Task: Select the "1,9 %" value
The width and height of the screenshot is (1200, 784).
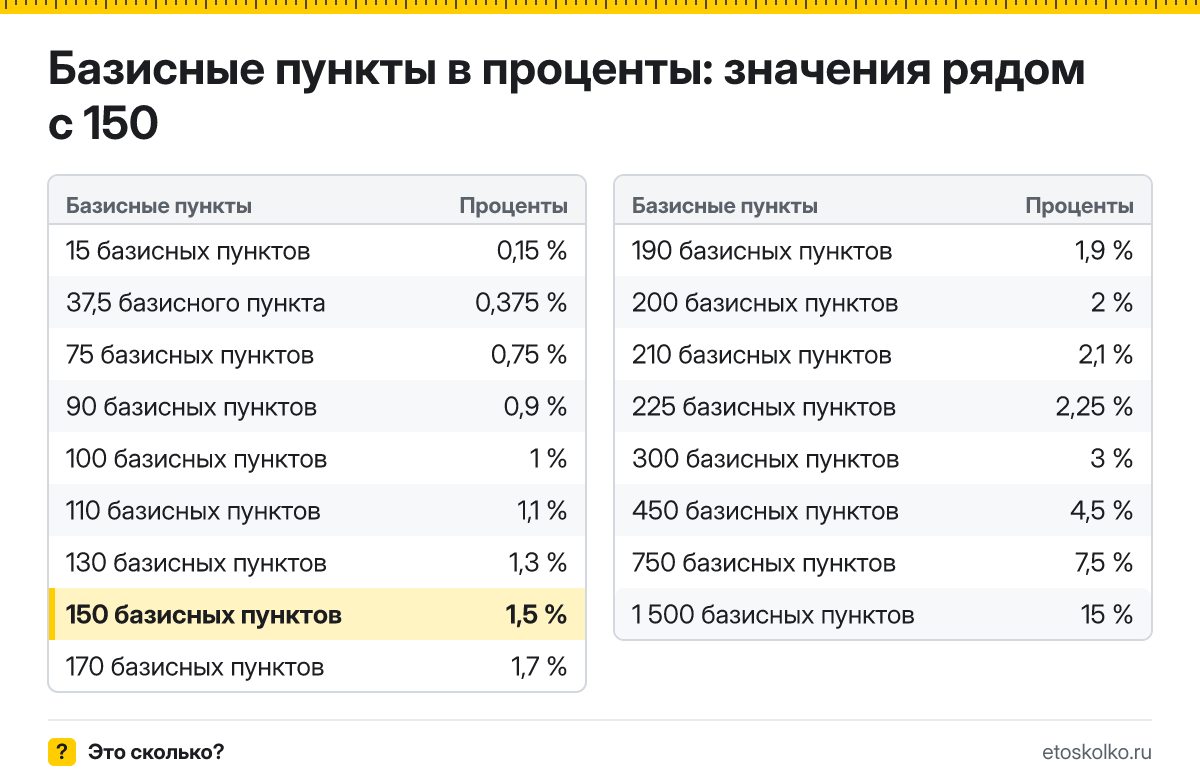Action: tap(1105, 251)
